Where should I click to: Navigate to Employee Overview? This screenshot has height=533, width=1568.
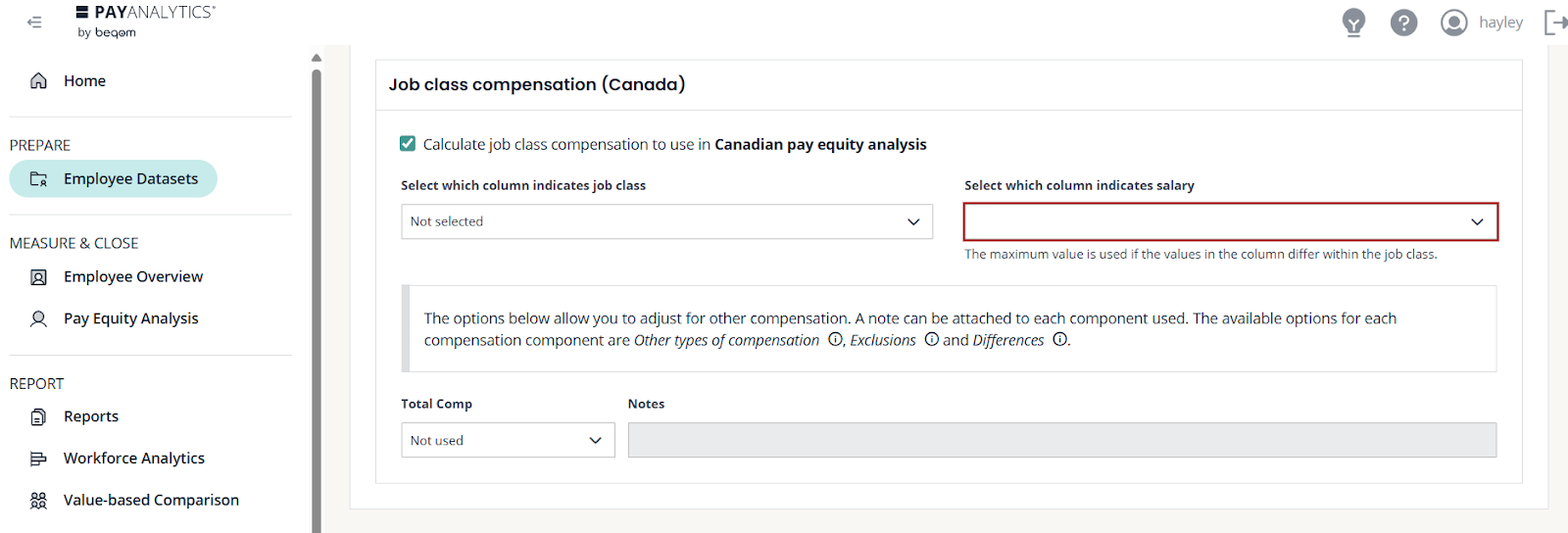coord(132,277)
